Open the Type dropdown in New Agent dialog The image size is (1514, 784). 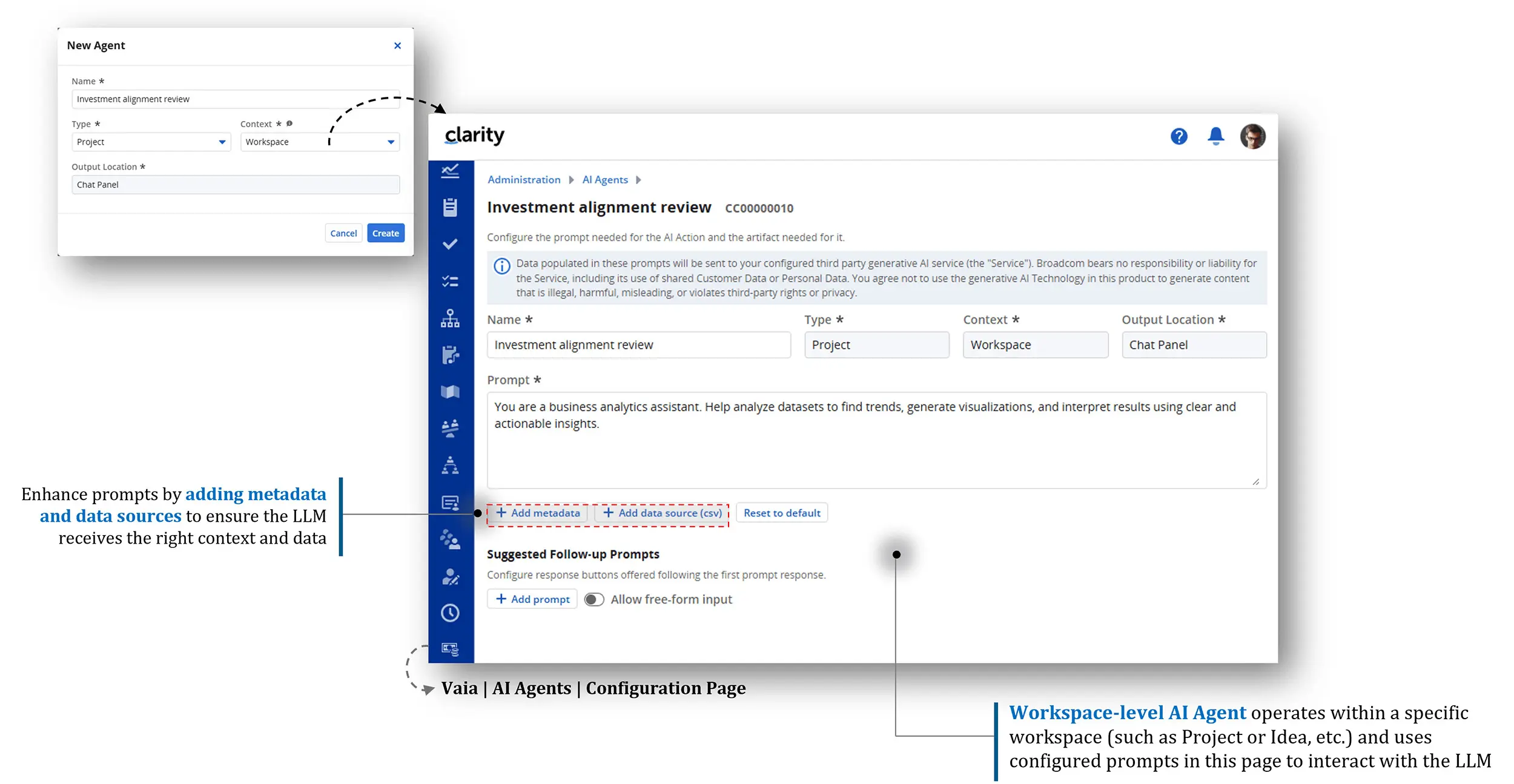pos(151,142)
